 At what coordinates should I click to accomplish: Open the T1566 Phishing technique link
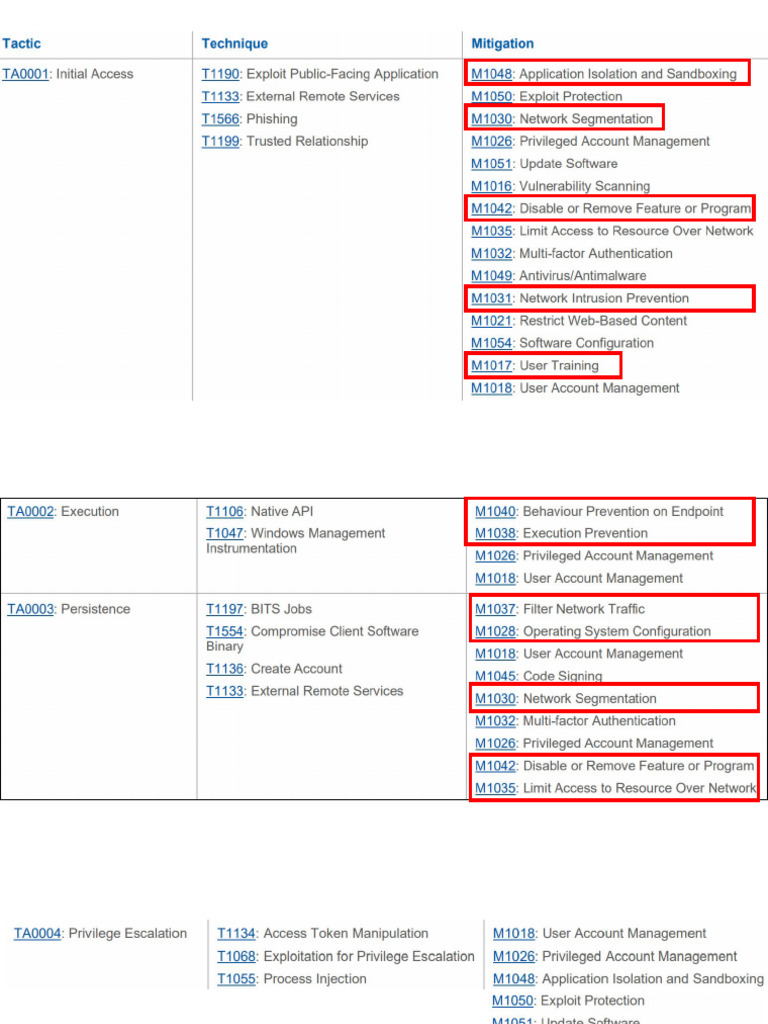tap(220, 119)
